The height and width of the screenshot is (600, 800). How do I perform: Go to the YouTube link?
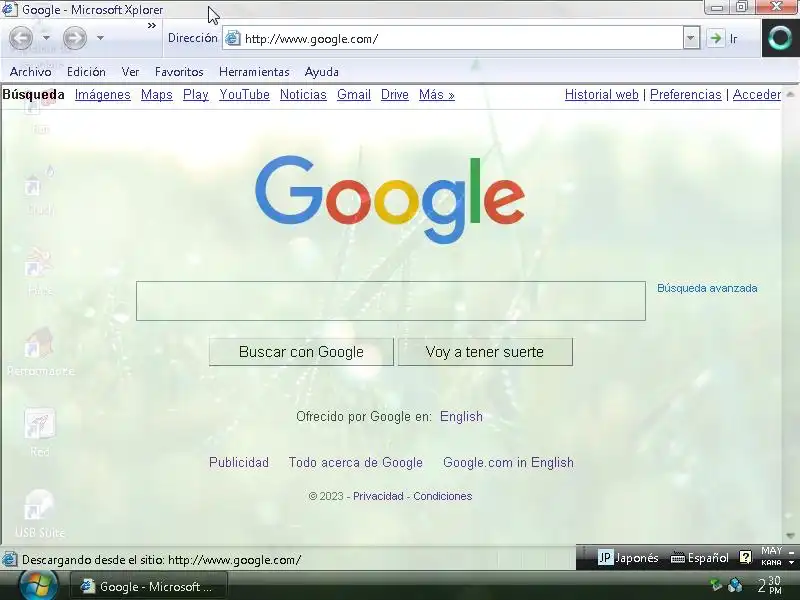(244, 94)
